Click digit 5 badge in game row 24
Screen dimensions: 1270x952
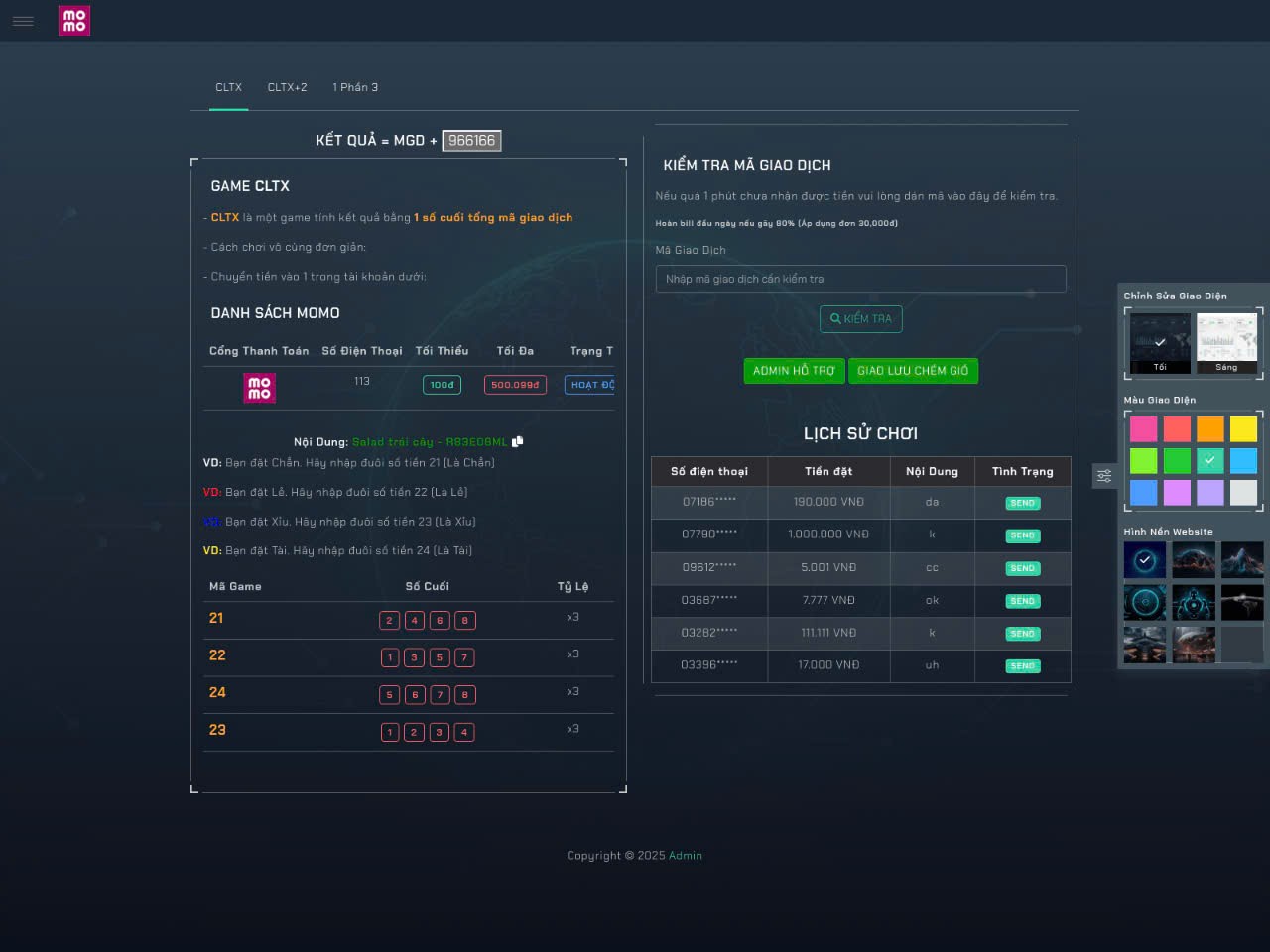coord(390,695)
